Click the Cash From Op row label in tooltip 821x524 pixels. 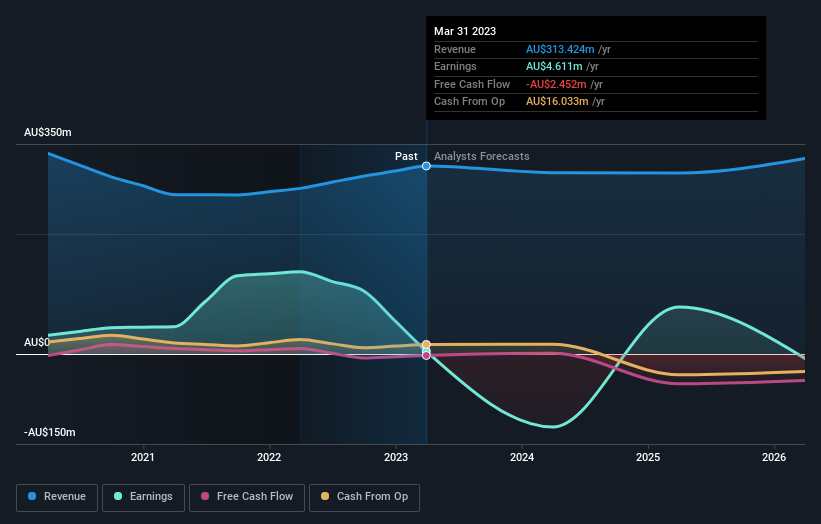coord(470,102)
